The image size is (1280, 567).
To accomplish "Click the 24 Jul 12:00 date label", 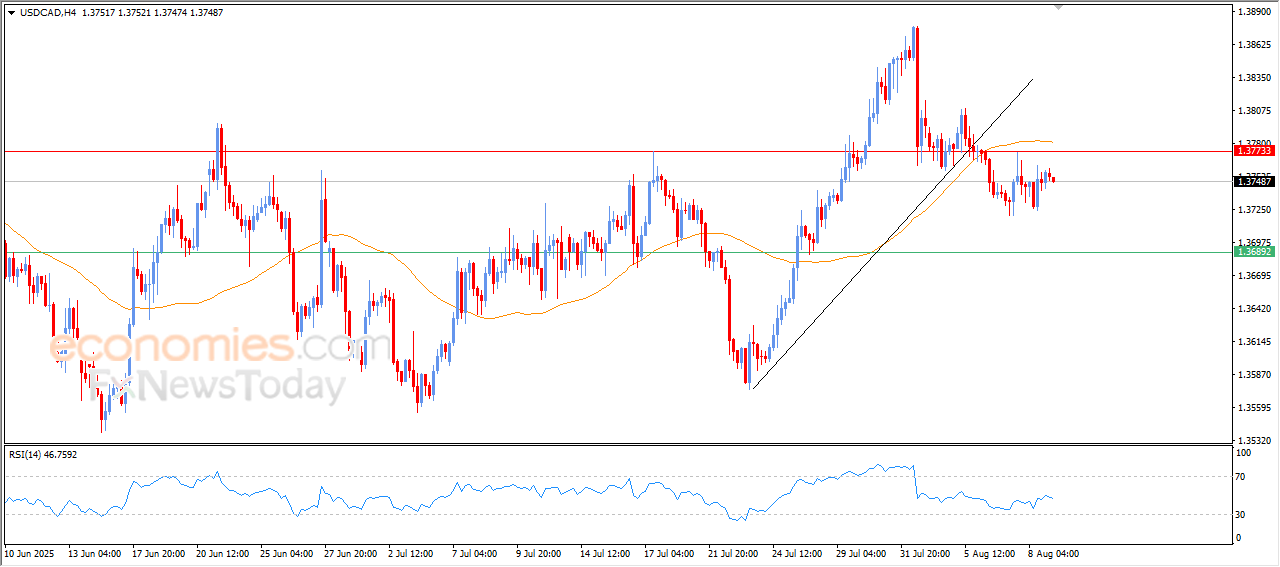I will pyautogui.click(x=799, y=553).
